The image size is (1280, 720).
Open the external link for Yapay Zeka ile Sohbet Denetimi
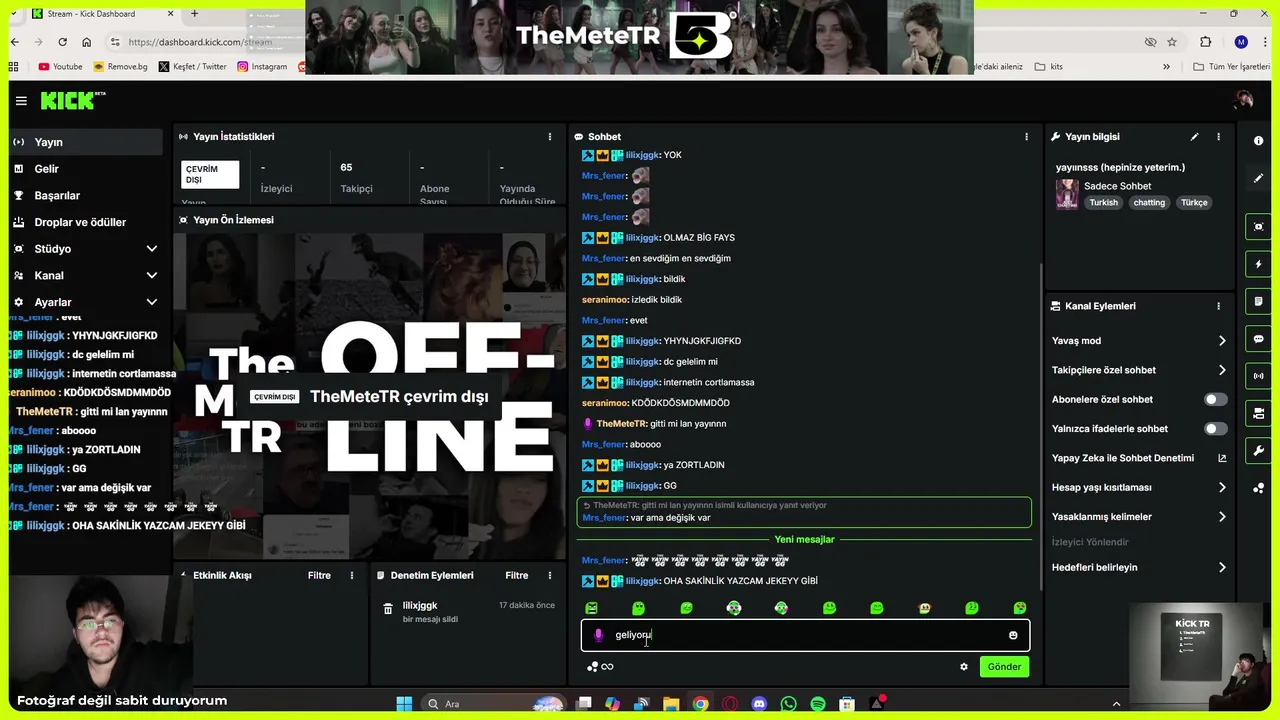1222,458
